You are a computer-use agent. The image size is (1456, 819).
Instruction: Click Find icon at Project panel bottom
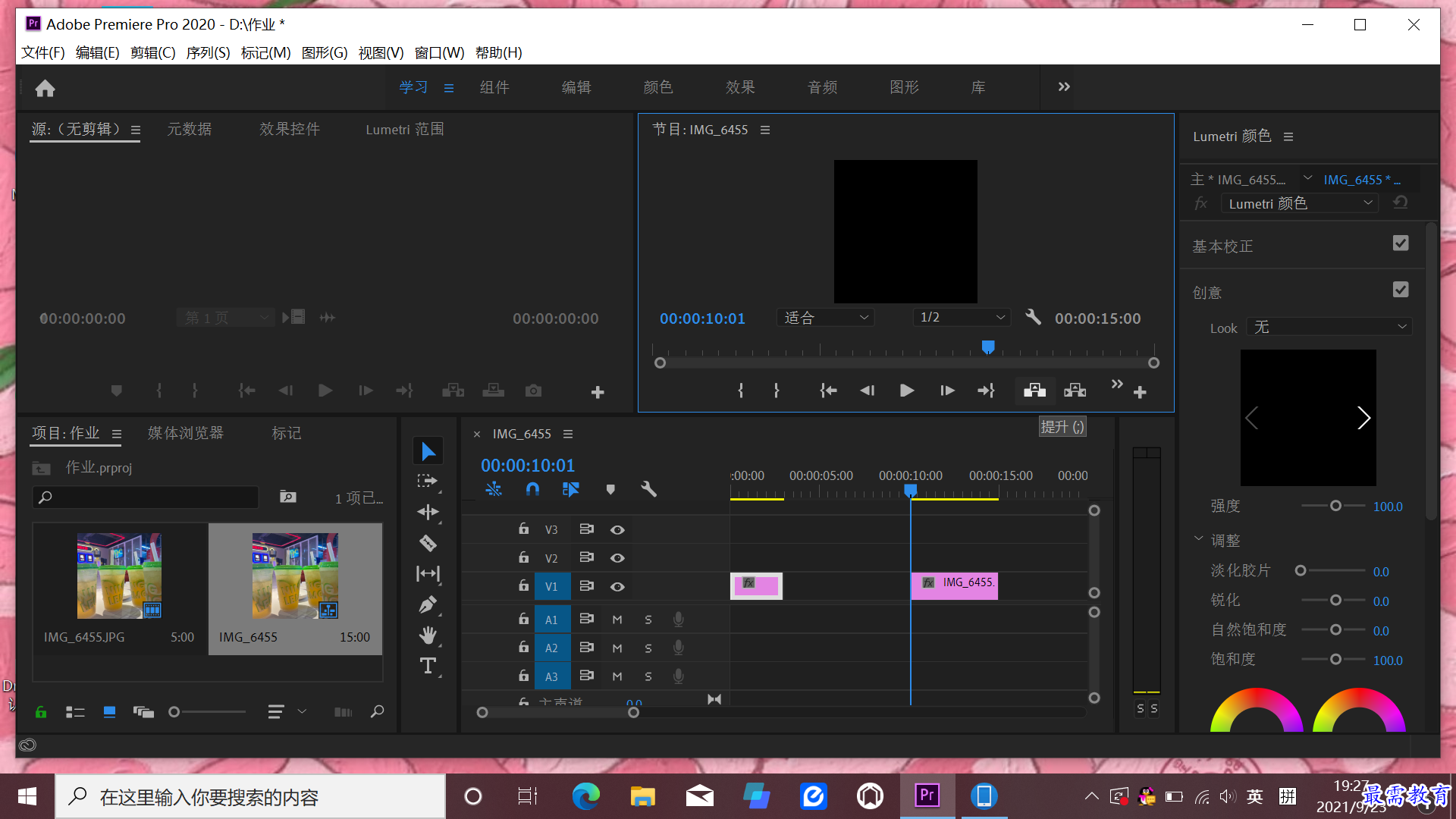[377, 712]
